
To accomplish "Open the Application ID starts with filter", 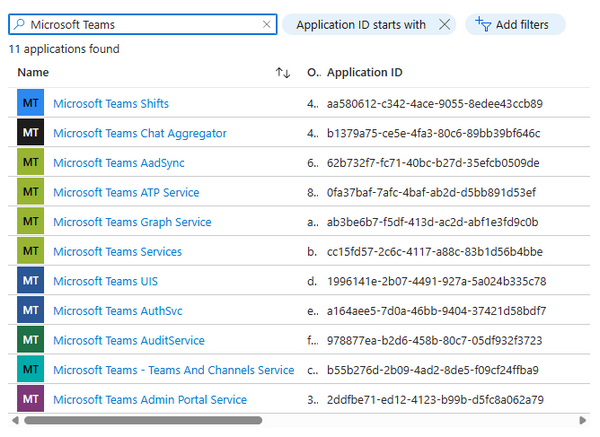I will coord(361,24).
